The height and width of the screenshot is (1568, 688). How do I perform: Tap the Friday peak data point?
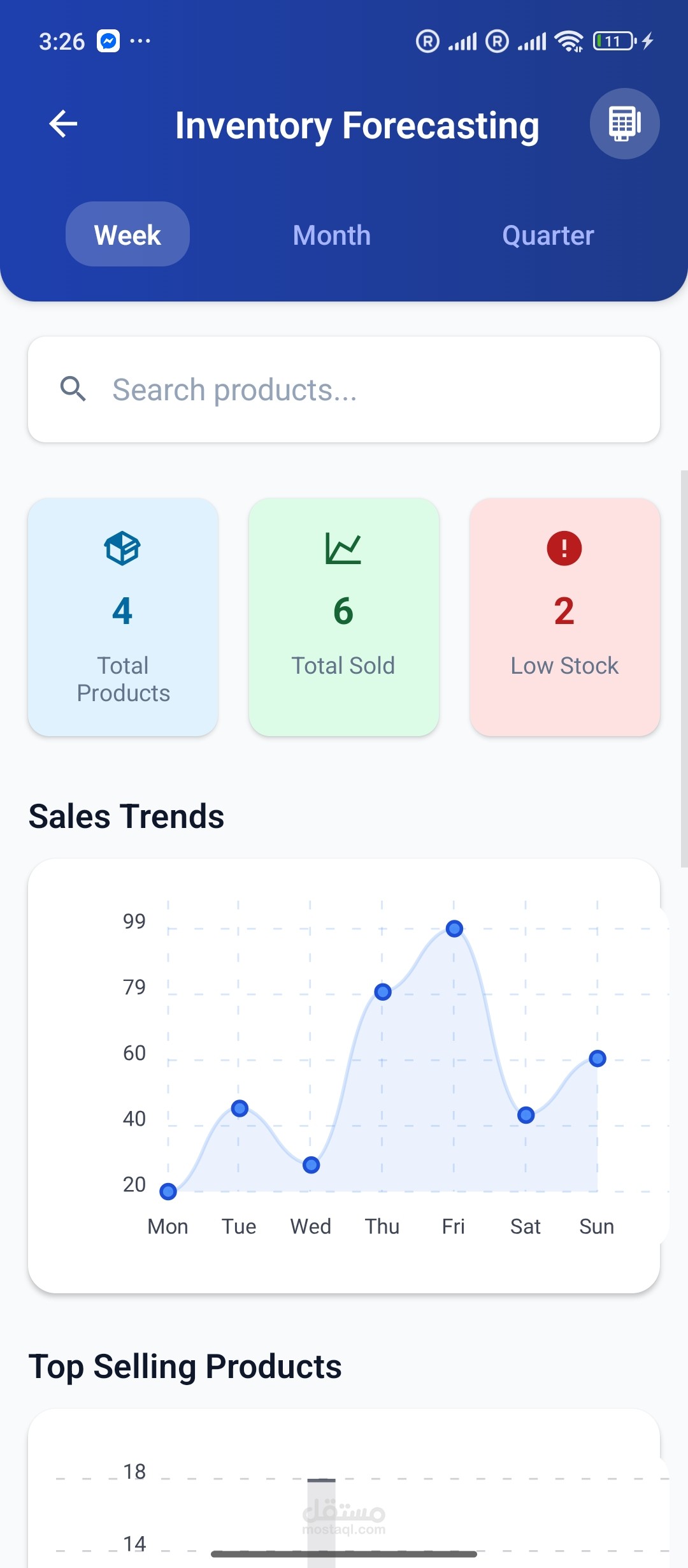[454, 929]
